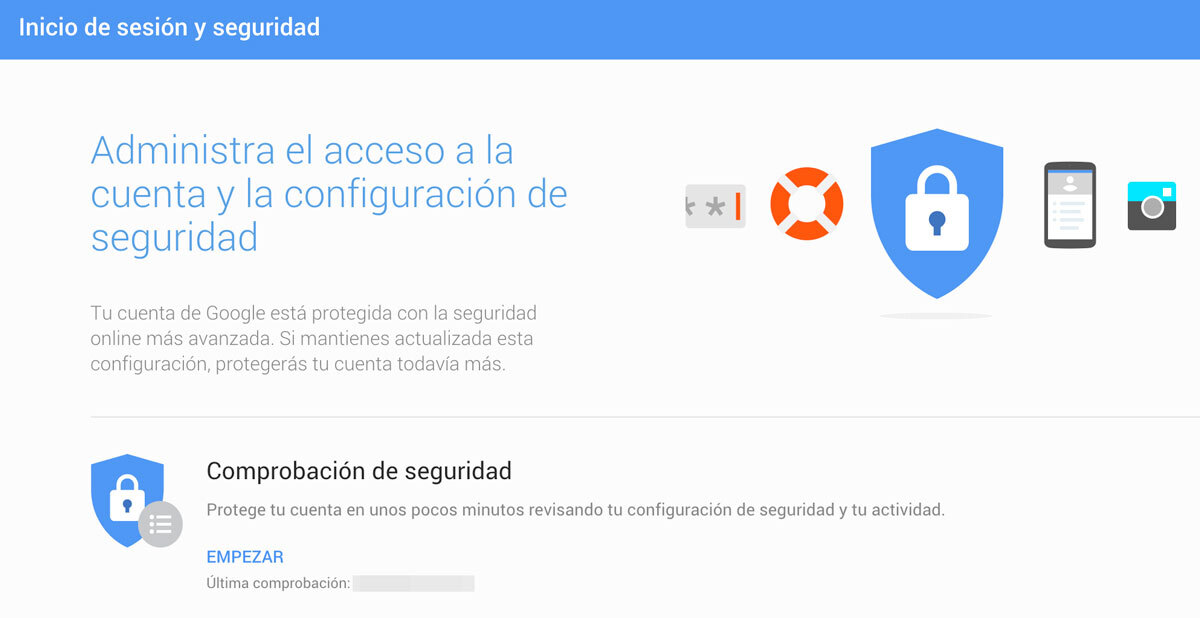
Task: Open the Comprobación de seguridad heading
Action: [359, 470]
